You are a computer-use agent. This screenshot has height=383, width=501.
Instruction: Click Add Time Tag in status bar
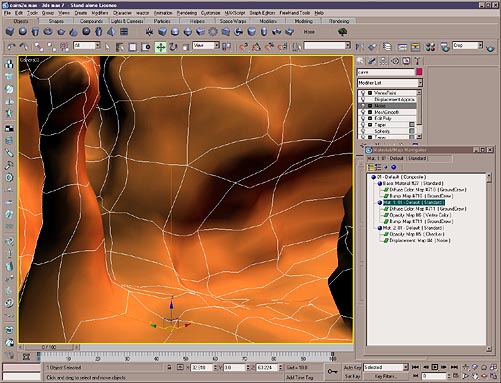tap(299, 377)
